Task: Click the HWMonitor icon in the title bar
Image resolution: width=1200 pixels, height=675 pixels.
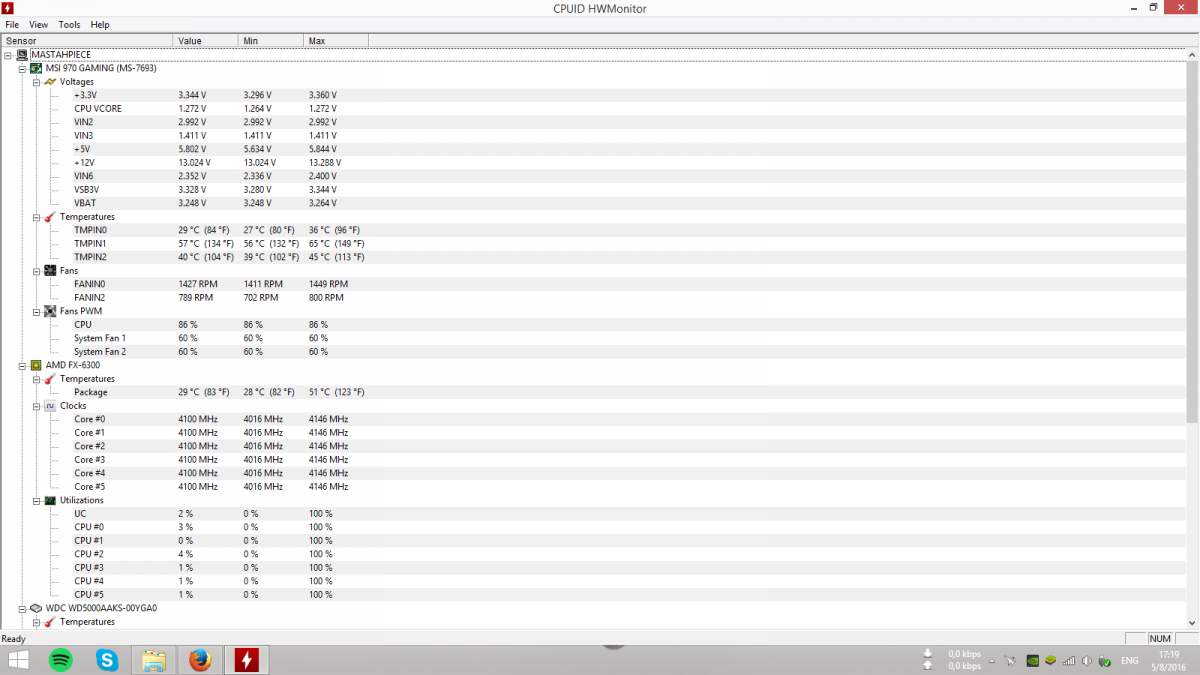Action: click(x=8, y=8)
